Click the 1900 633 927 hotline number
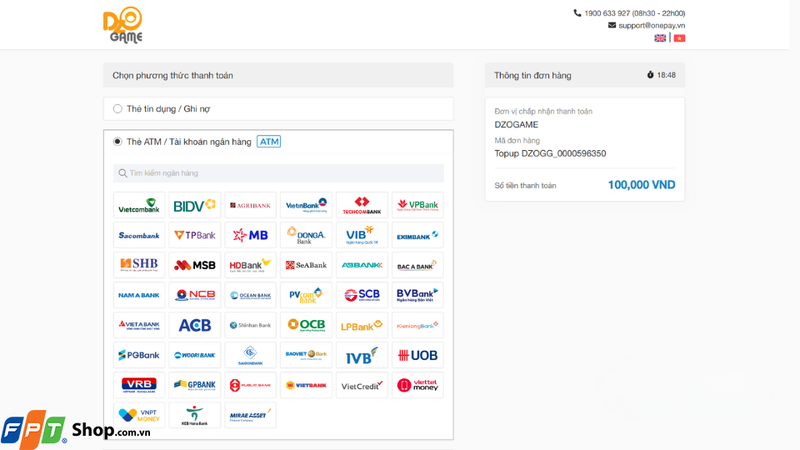 point(607,13)
